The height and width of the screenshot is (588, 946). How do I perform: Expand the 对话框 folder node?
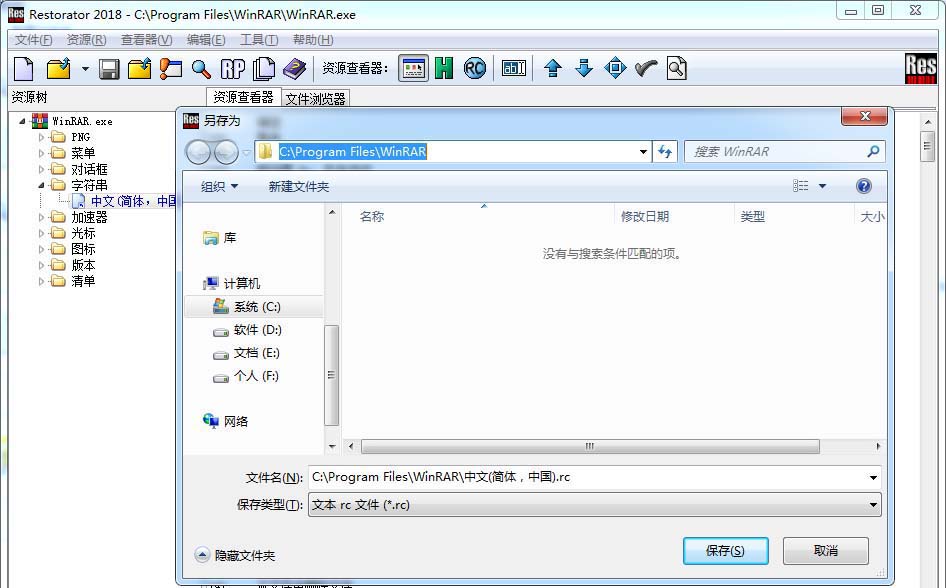coord(41,169)
